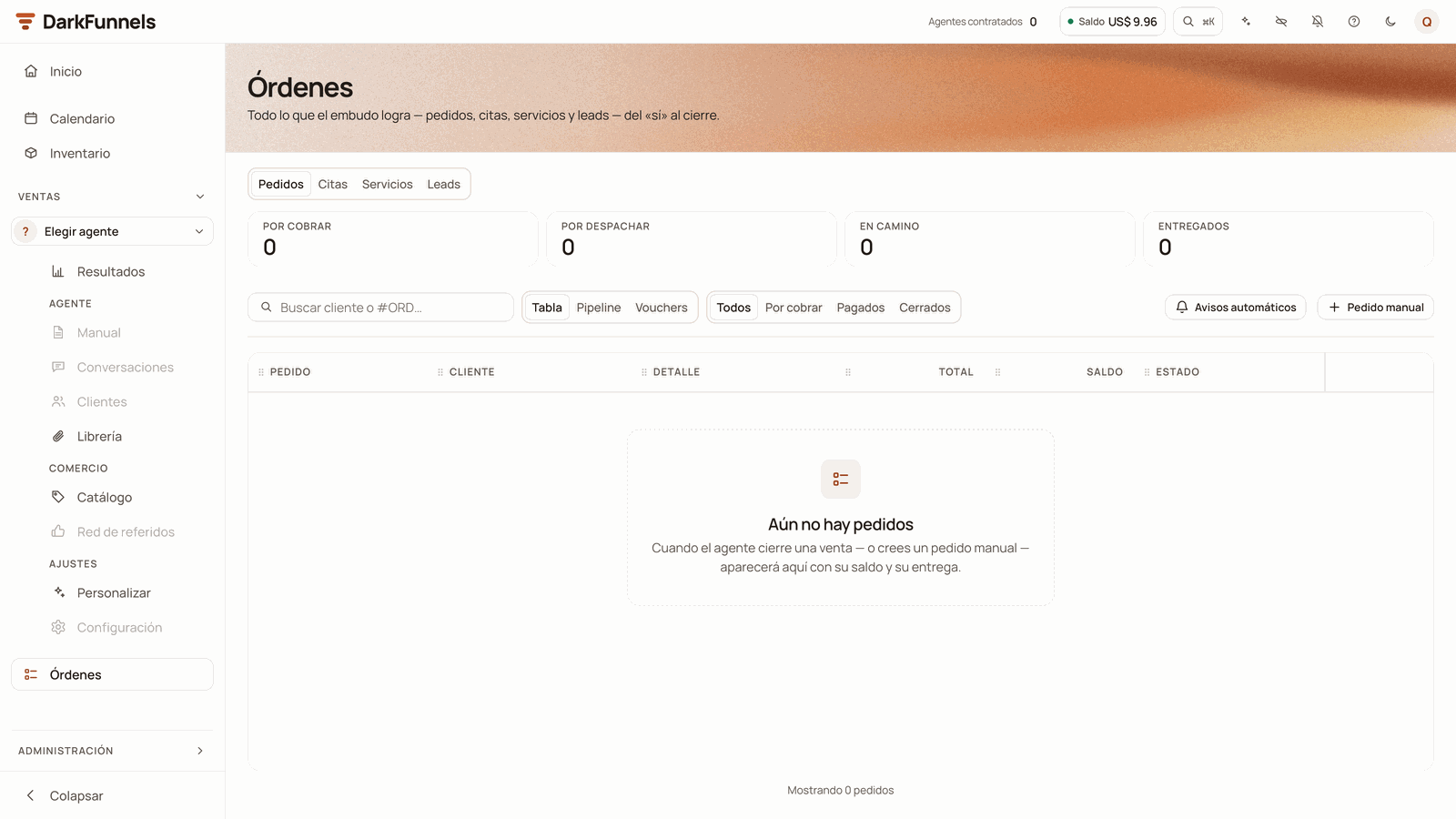1456x819 pixels.
Task: Toggle dark mode moon icon
Action: tap(1390, 22)
